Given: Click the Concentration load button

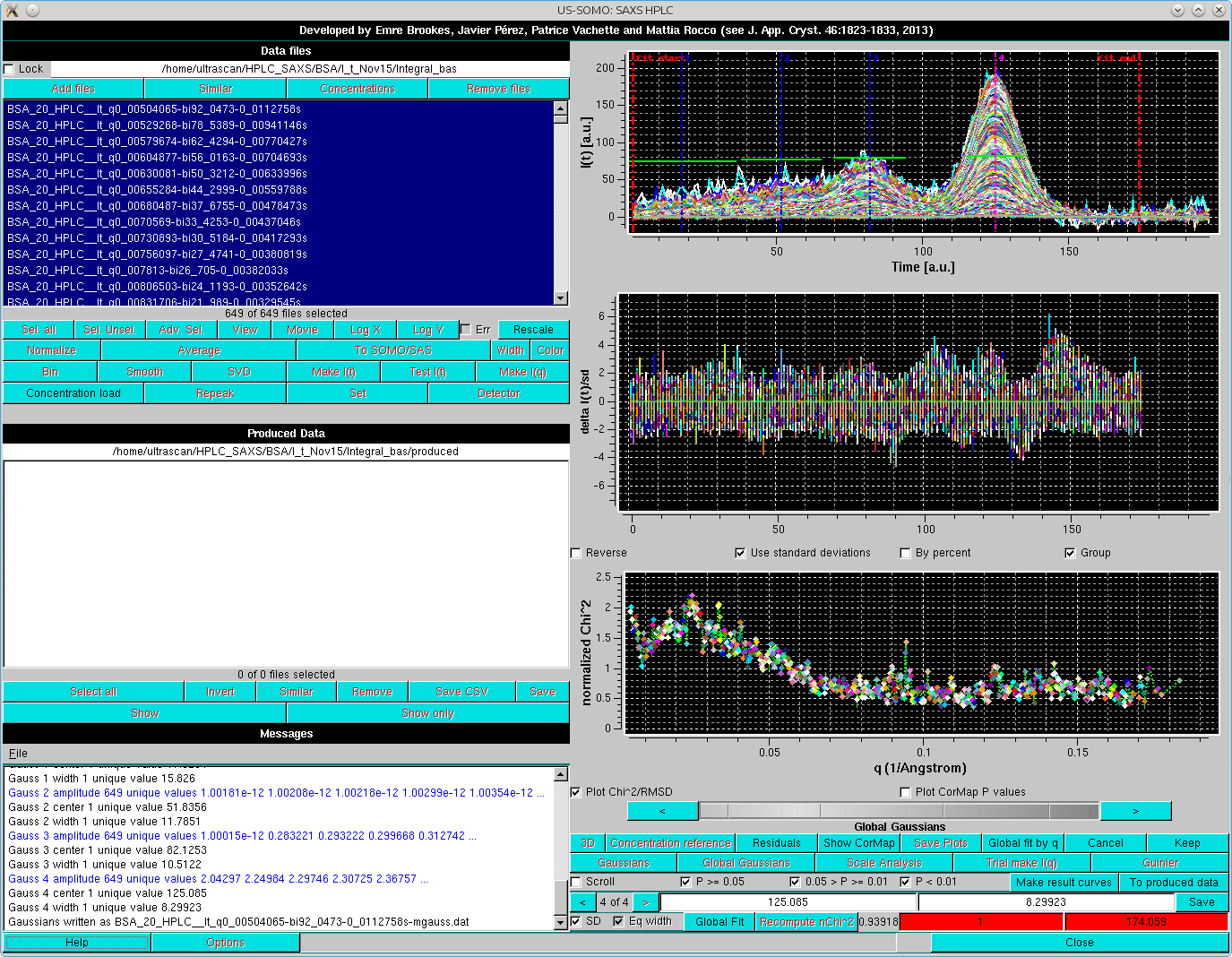Looking at the screenshot, I should tap(73, 393).
